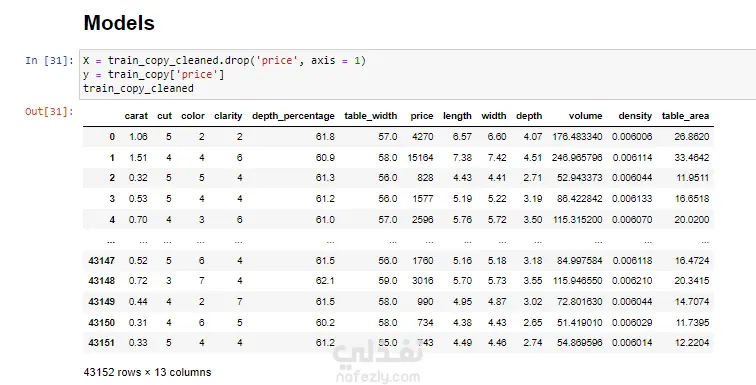Click the 'Models' heading
The height and width of the screenshot is (385, 756).
119,23
